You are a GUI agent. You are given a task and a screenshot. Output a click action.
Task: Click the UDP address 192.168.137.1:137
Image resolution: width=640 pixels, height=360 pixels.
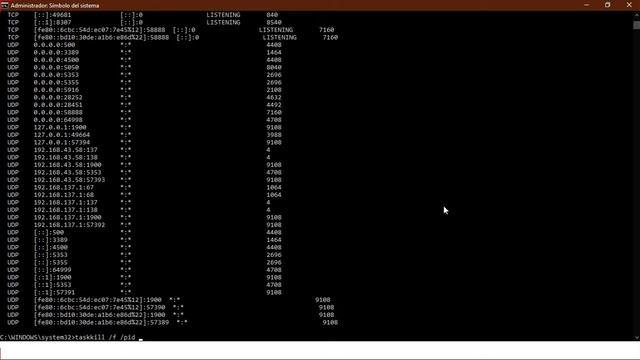pyautogui.click(x=66, y=202)
